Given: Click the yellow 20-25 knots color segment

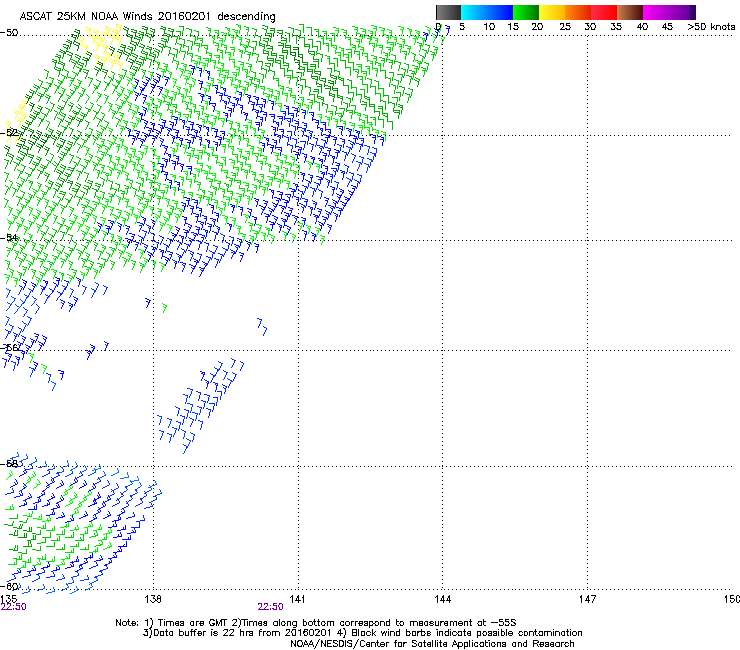Looking at the screenshot, I should 552,12.
